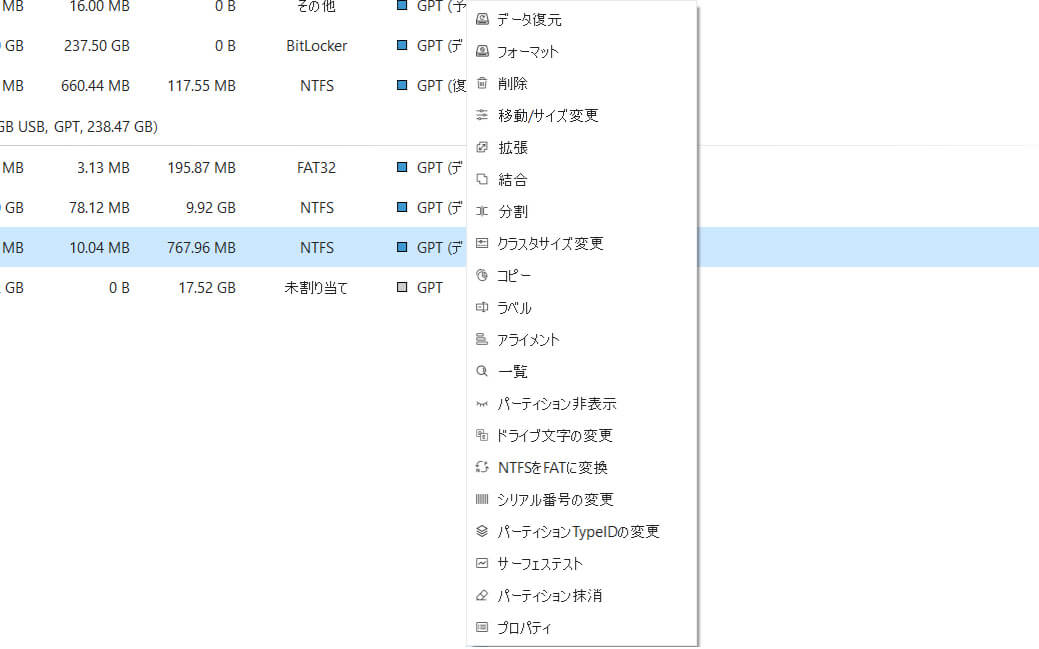
Task: Click the フォーマット (format) disk icon
Action: [x=482, y=51]
